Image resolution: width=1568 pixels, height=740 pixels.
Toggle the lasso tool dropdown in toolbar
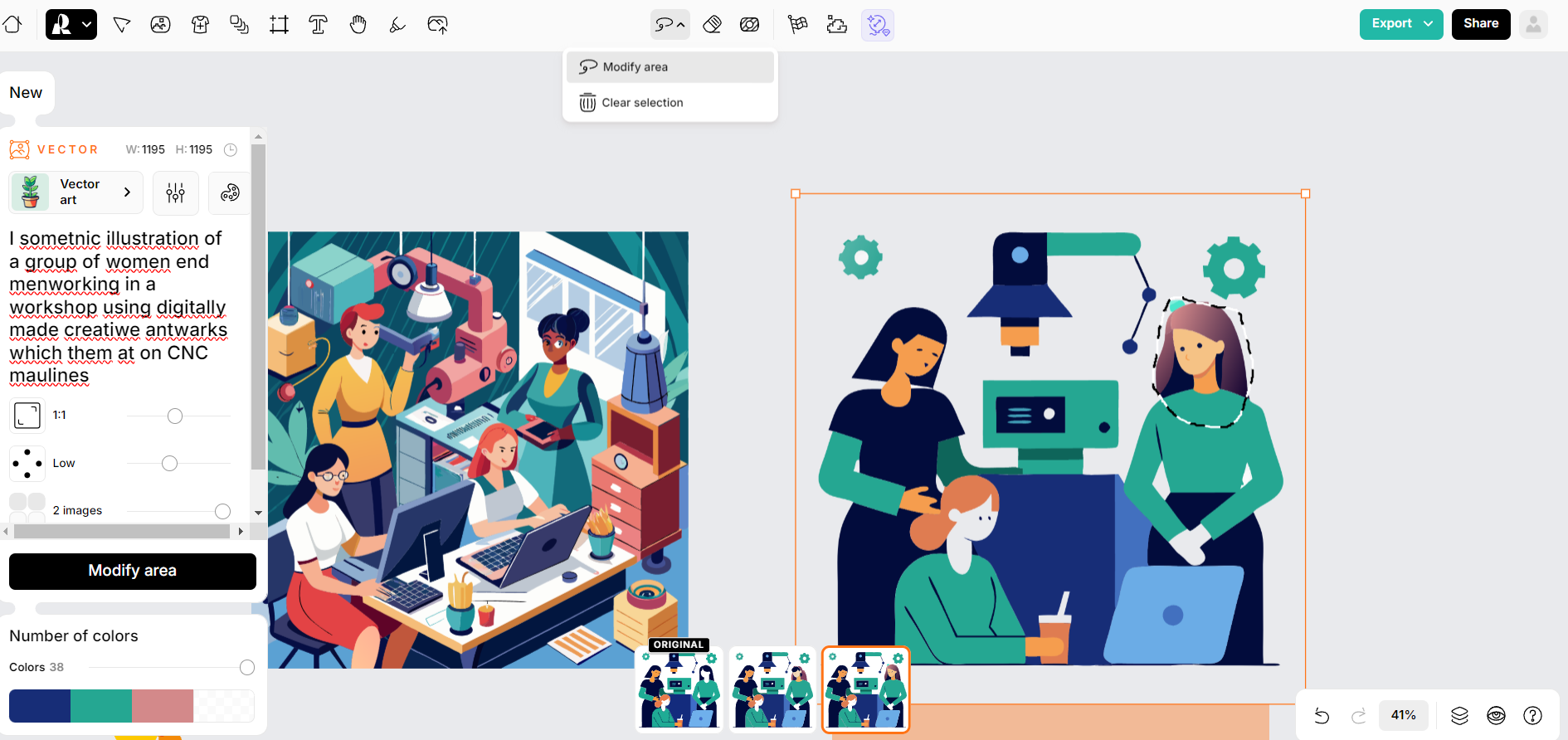point(670,25)
